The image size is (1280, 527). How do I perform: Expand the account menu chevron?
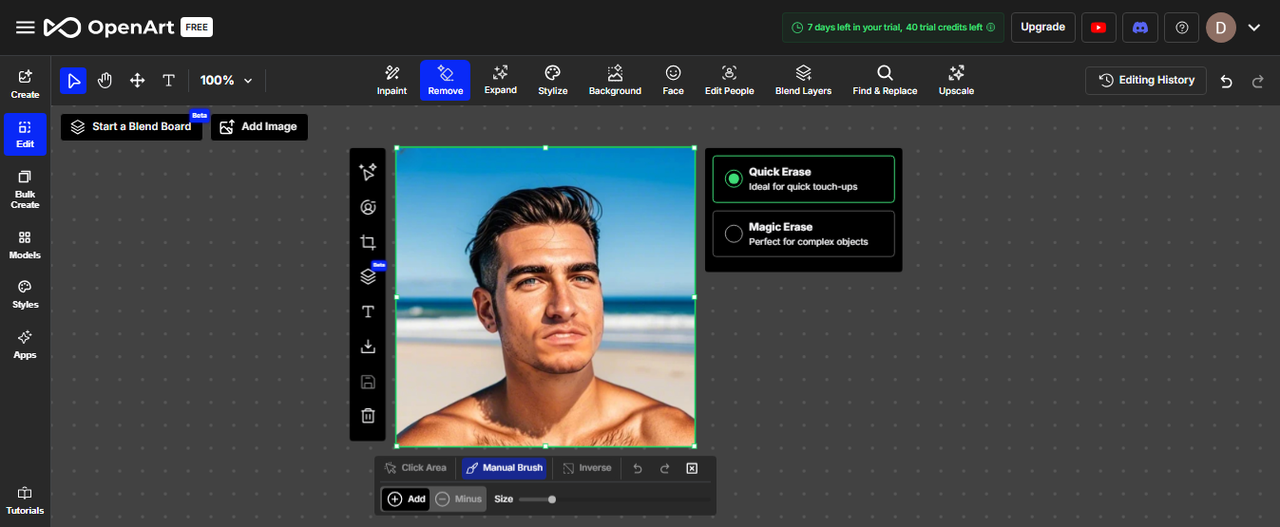click(1254, 27)
